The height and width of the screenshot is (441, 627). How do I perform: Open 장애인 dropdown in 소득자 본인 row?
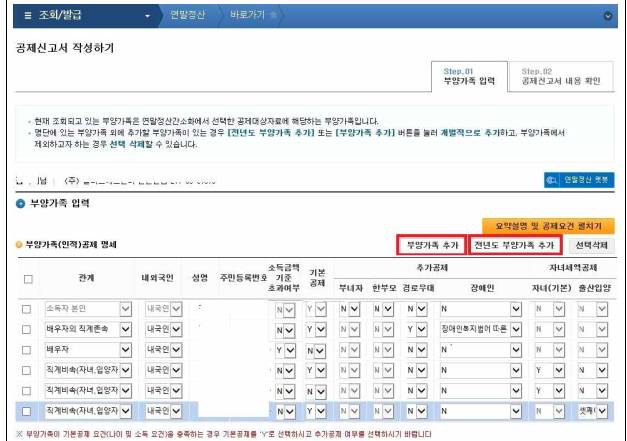pos(481,309)
